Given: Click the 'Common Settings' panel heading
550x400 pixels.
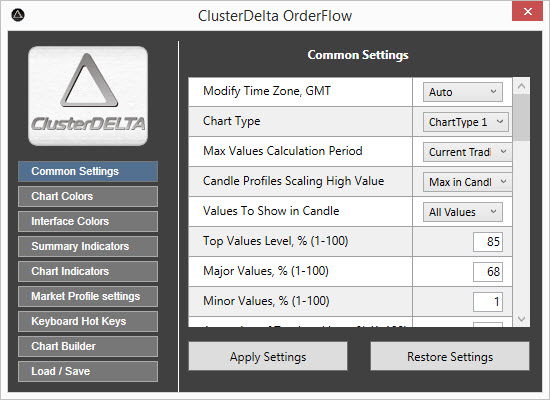Looking at the screenshot, I should 358,55.
